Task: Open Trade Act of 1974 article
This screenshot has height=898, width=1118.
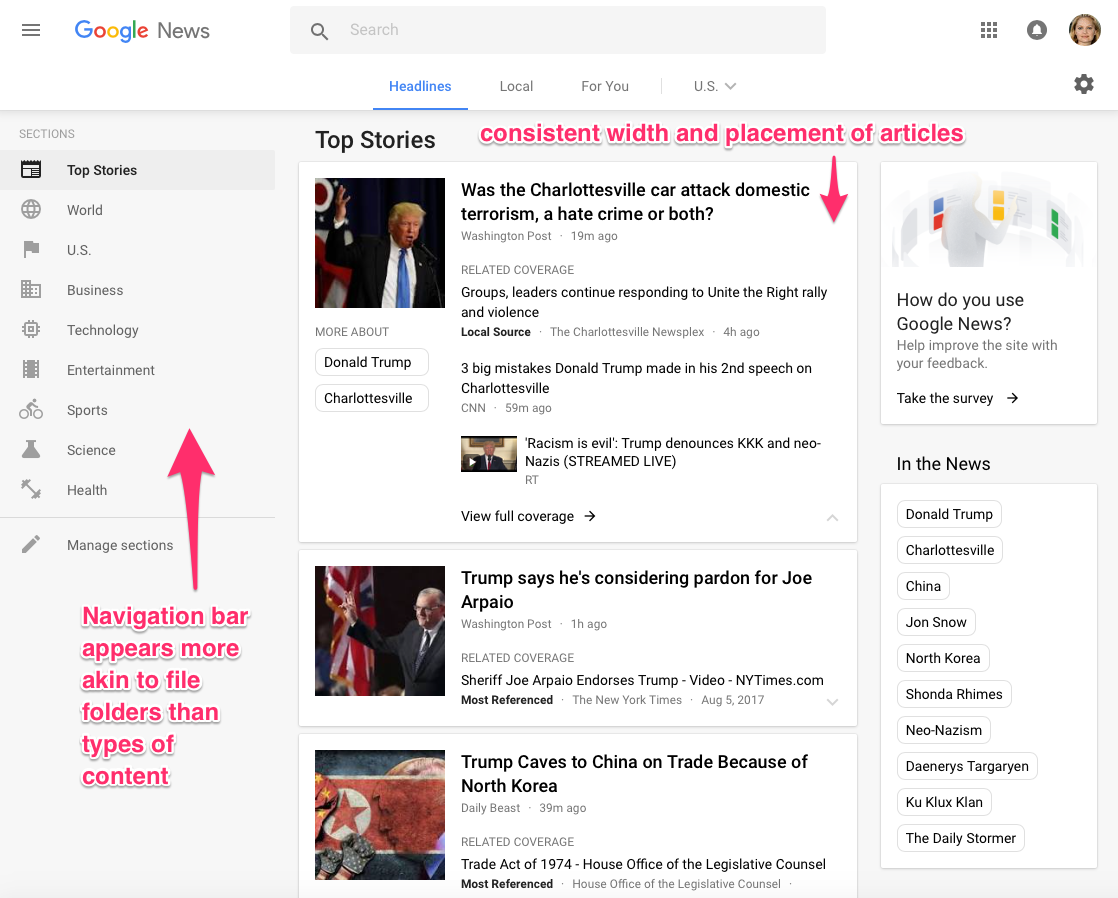Action: (643, 864)
